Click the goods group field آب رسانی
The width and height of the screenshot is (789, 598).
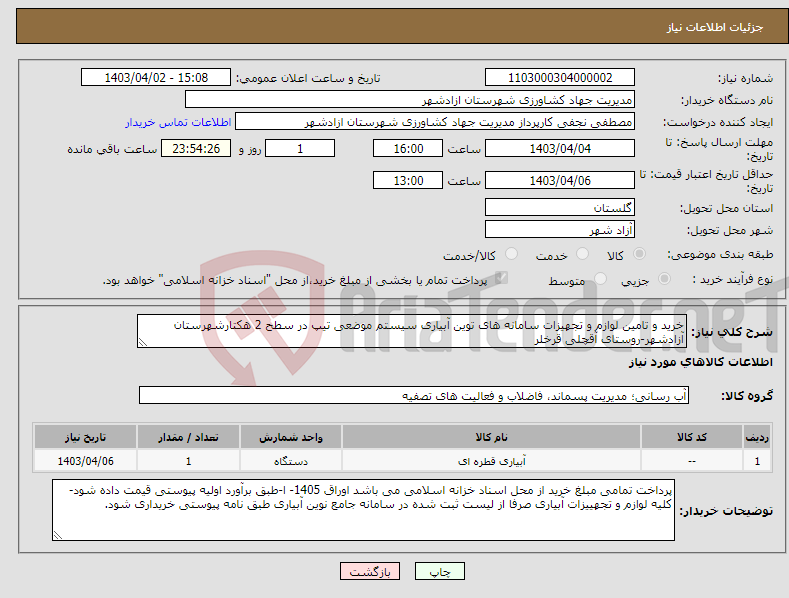pos(414,396)
